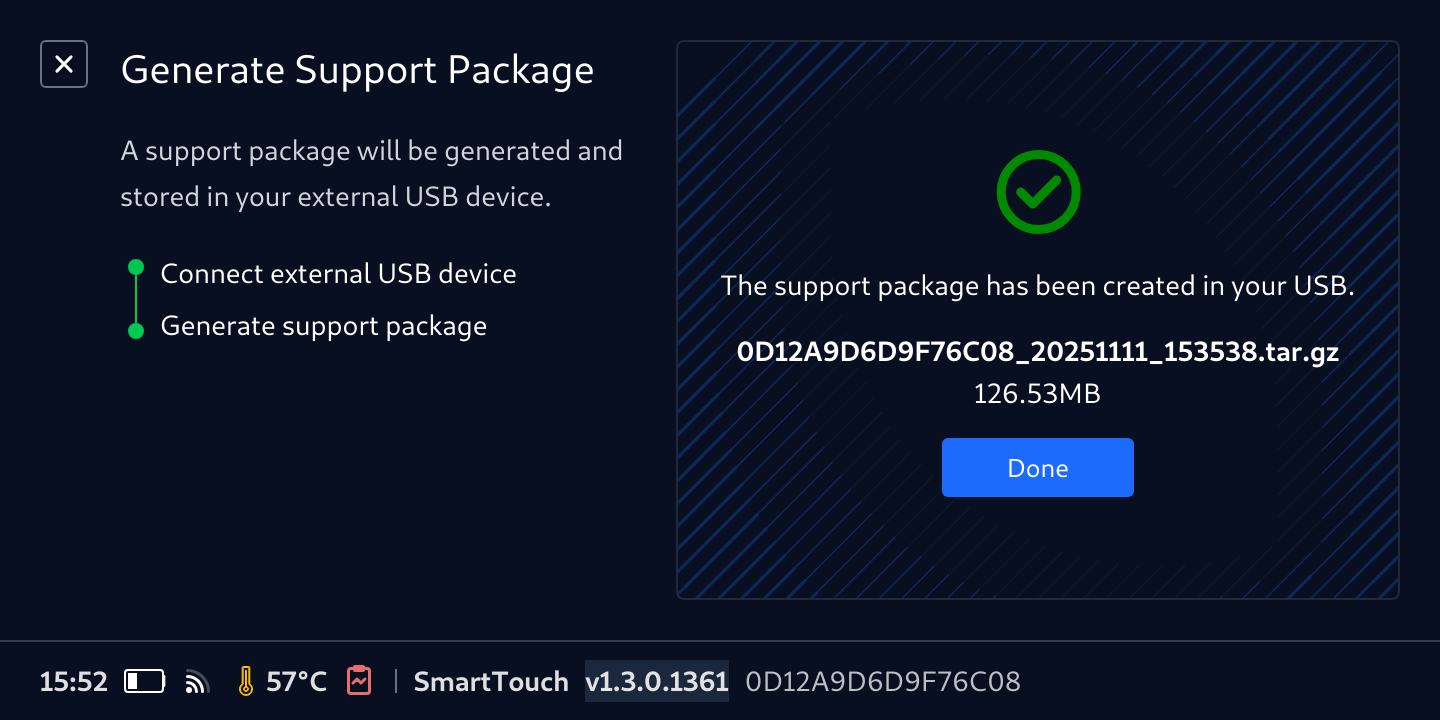Click the 15:52 clock in status bar
The image size is (1440, 720).
73,682
